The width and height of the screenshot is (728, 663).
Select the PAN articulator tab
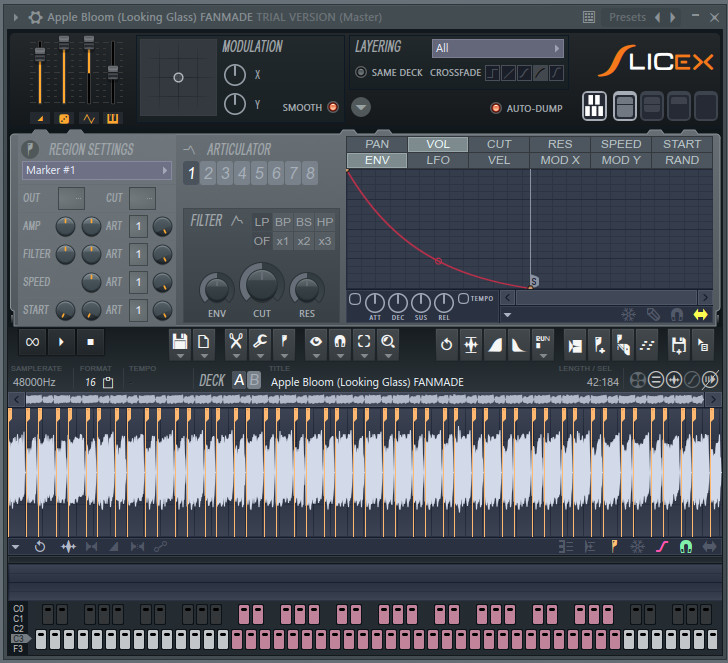pyautogui.click(x=377, y=144)
